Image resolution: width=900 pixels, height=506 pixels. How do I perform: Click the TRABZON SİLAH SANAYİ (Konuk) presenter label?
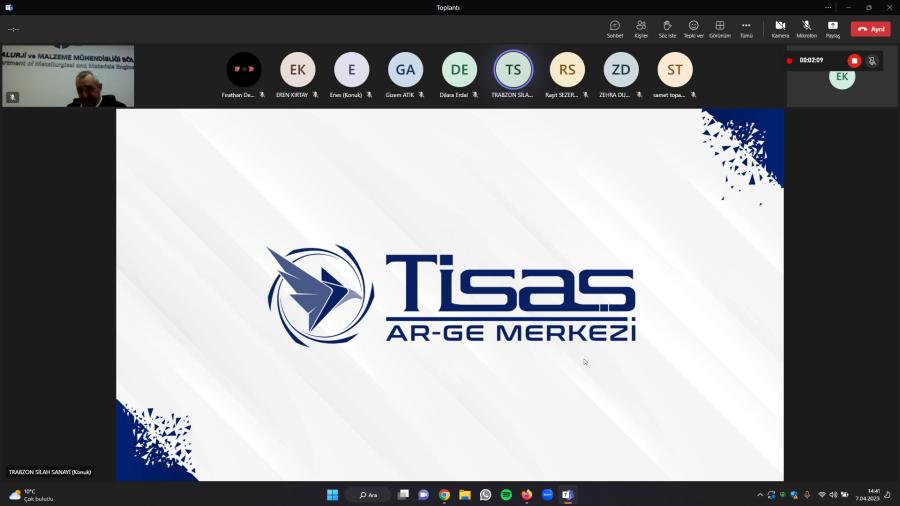[x=50, y=472]
